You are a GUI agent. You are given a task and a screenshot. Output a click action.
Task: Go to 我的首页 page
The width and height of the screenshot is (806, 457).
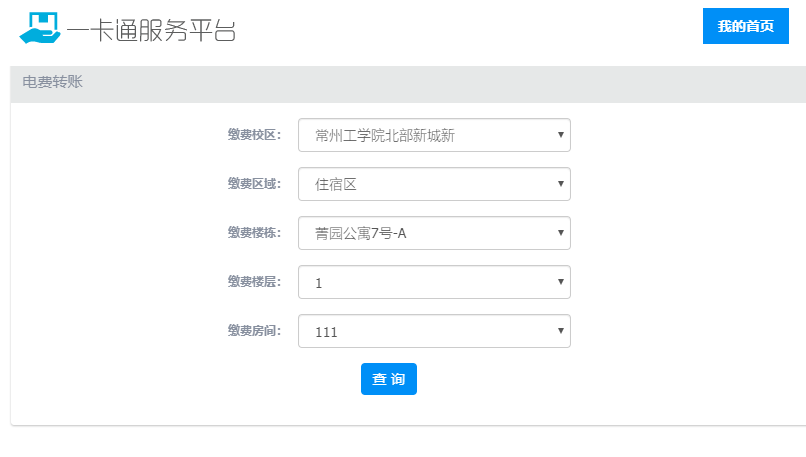pos(745,26)
